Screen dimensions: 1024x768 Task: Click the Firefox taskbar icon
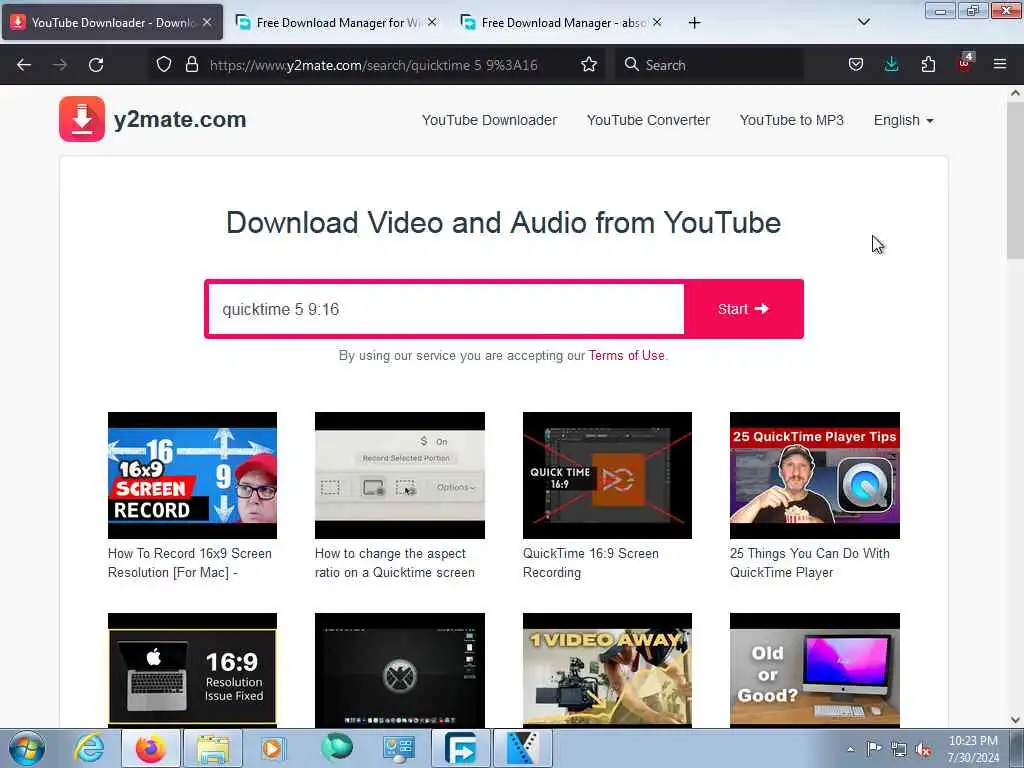151,748
